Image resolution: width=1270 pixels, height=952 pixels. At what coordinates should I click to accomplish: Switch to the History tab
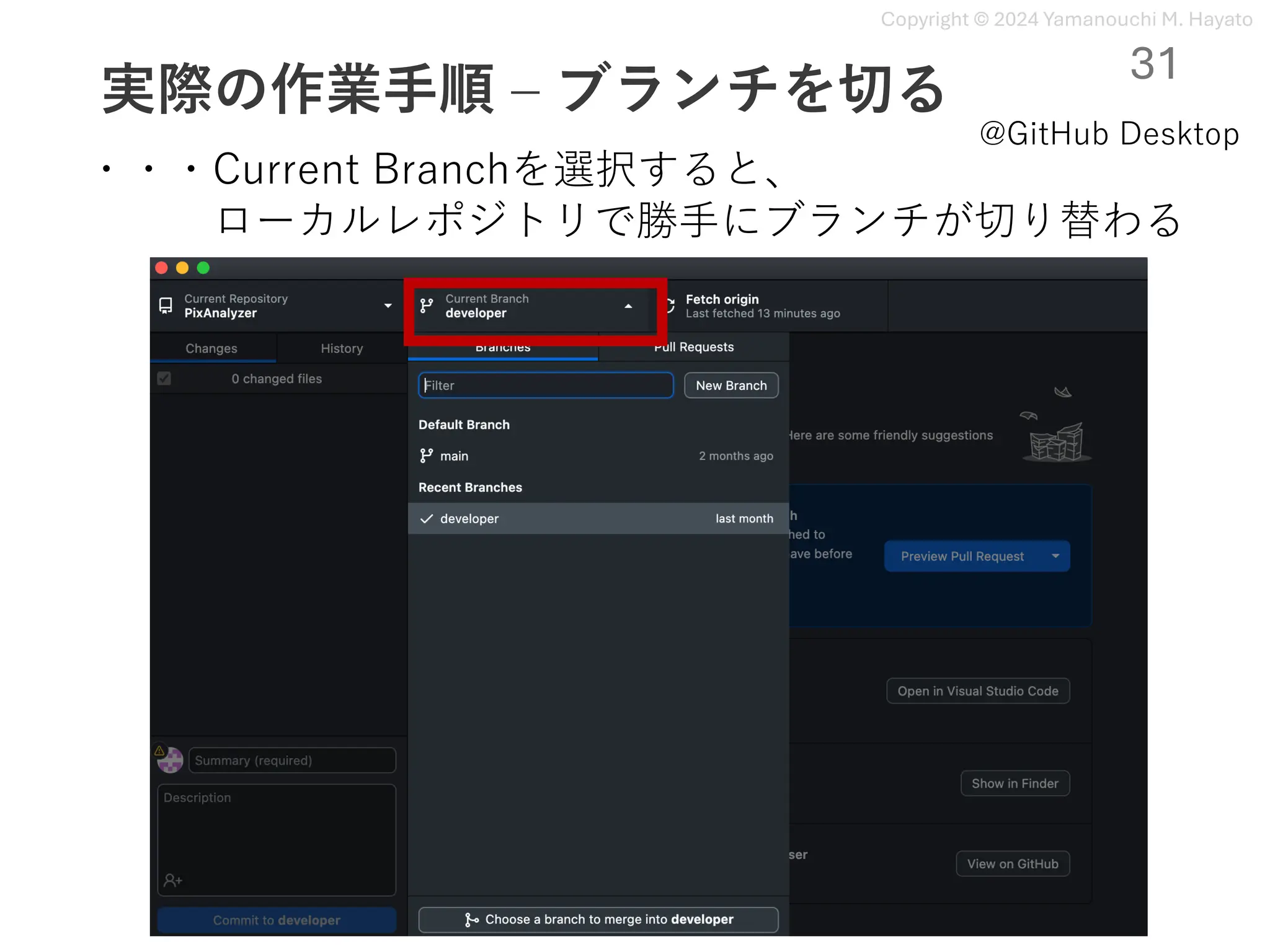coord(342,348)
